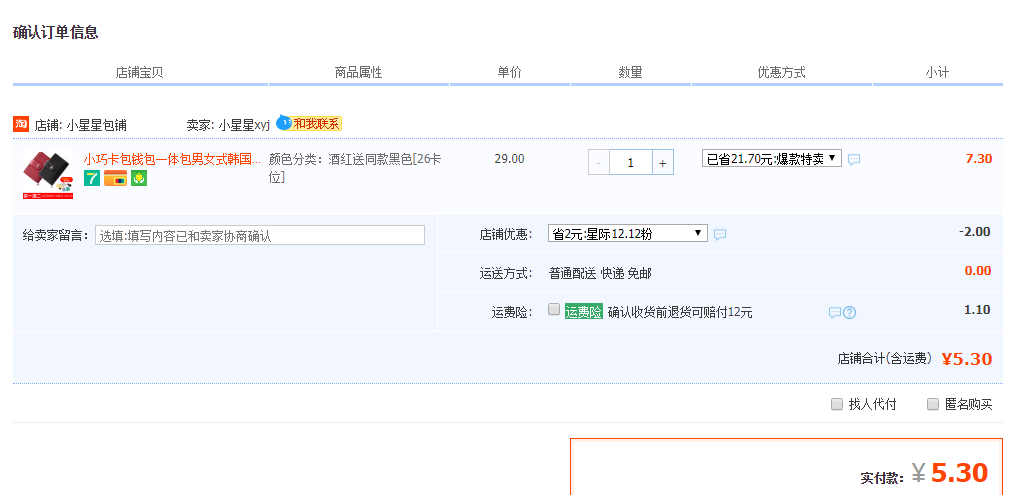Click the insurance price 1.10
The height and width of the screenshot is (495, 1029).
(977, 310)
